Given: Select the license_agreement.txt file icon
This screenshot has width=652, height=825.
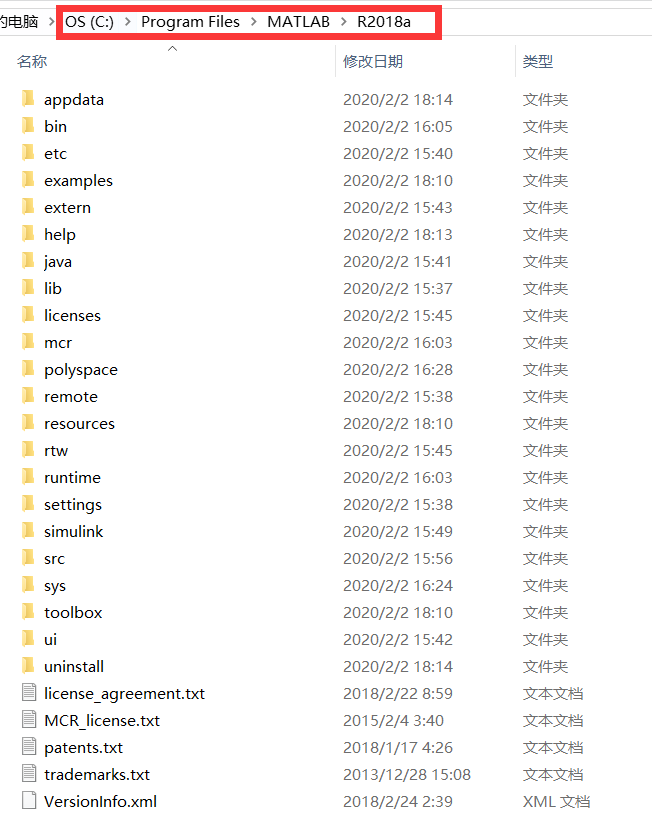Looking at the screenshot, I should [29, 693].
